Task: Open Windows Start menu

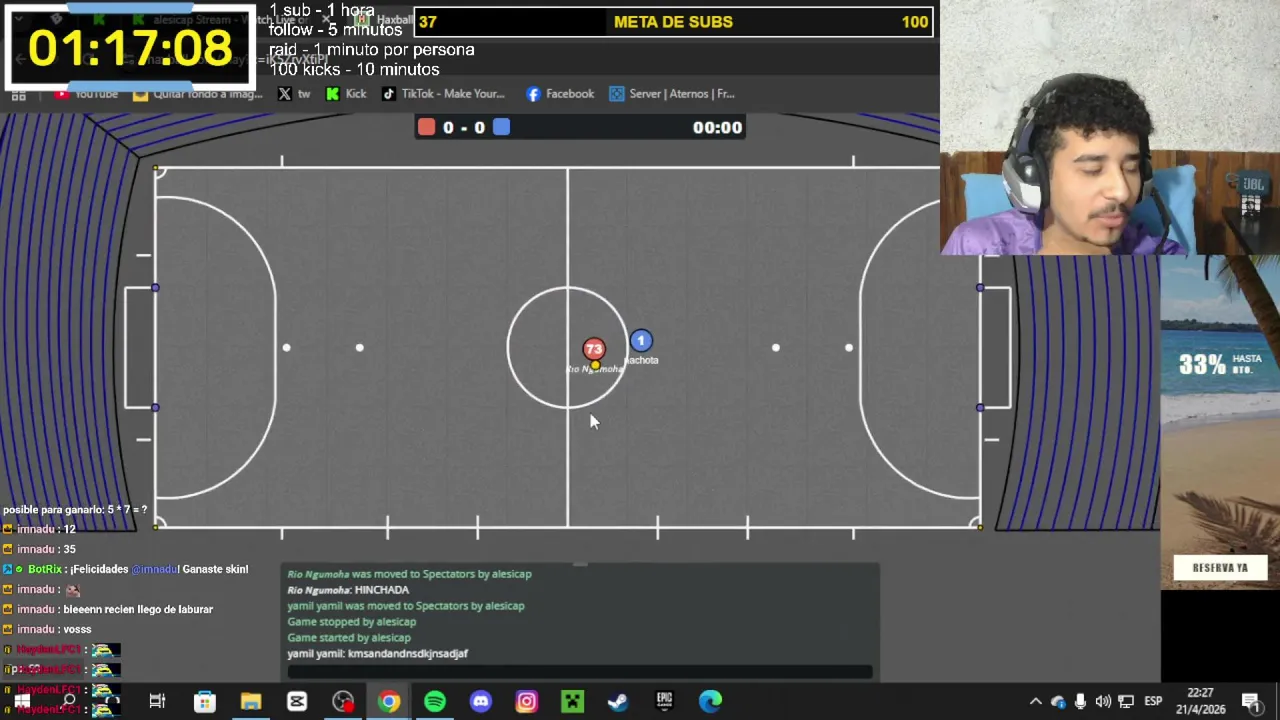Action: click(x=20, y=701)
